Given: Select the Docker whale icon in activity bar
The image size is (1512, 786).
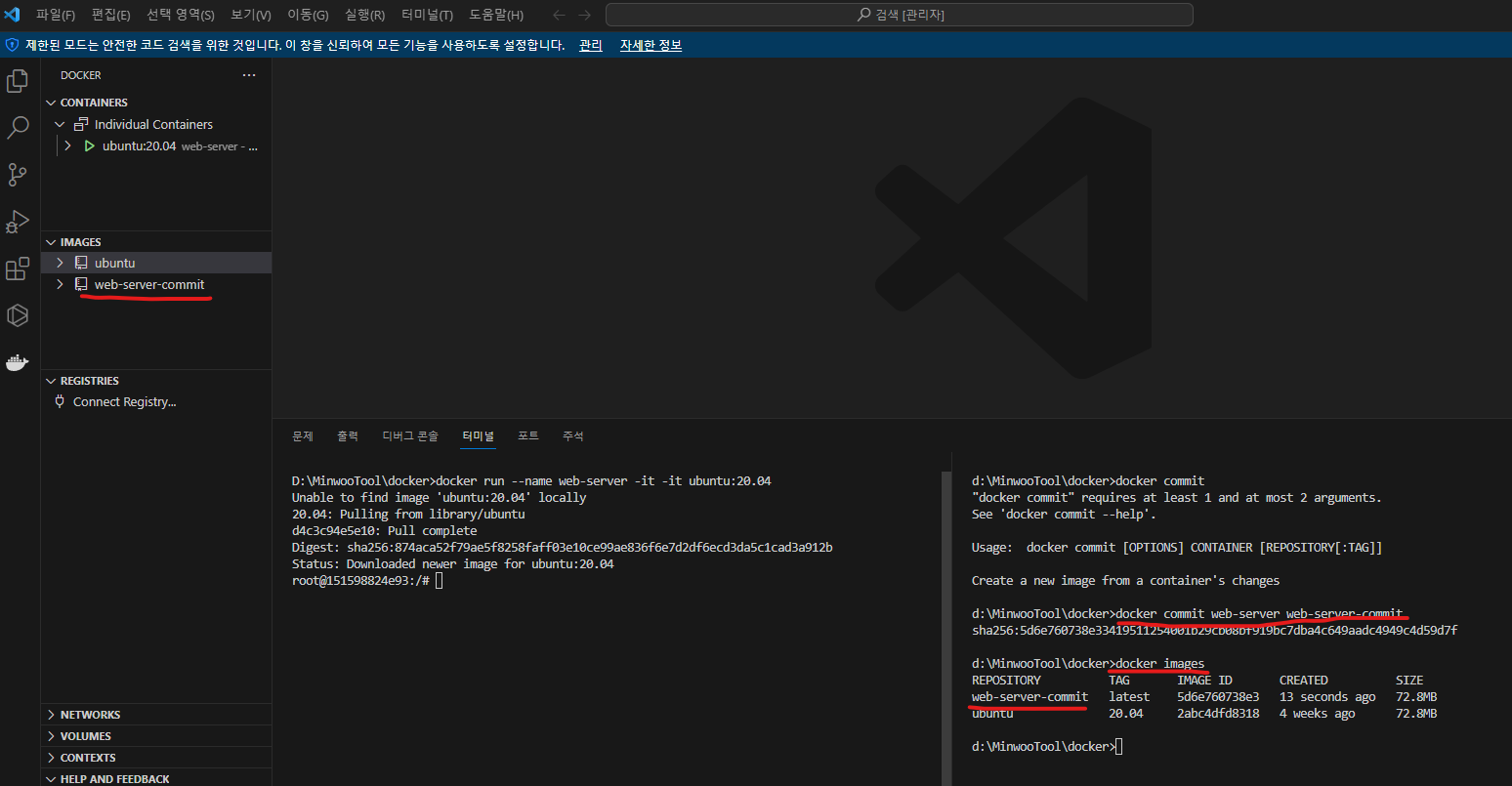Looking at the screenshot, I should click(18, 363).
